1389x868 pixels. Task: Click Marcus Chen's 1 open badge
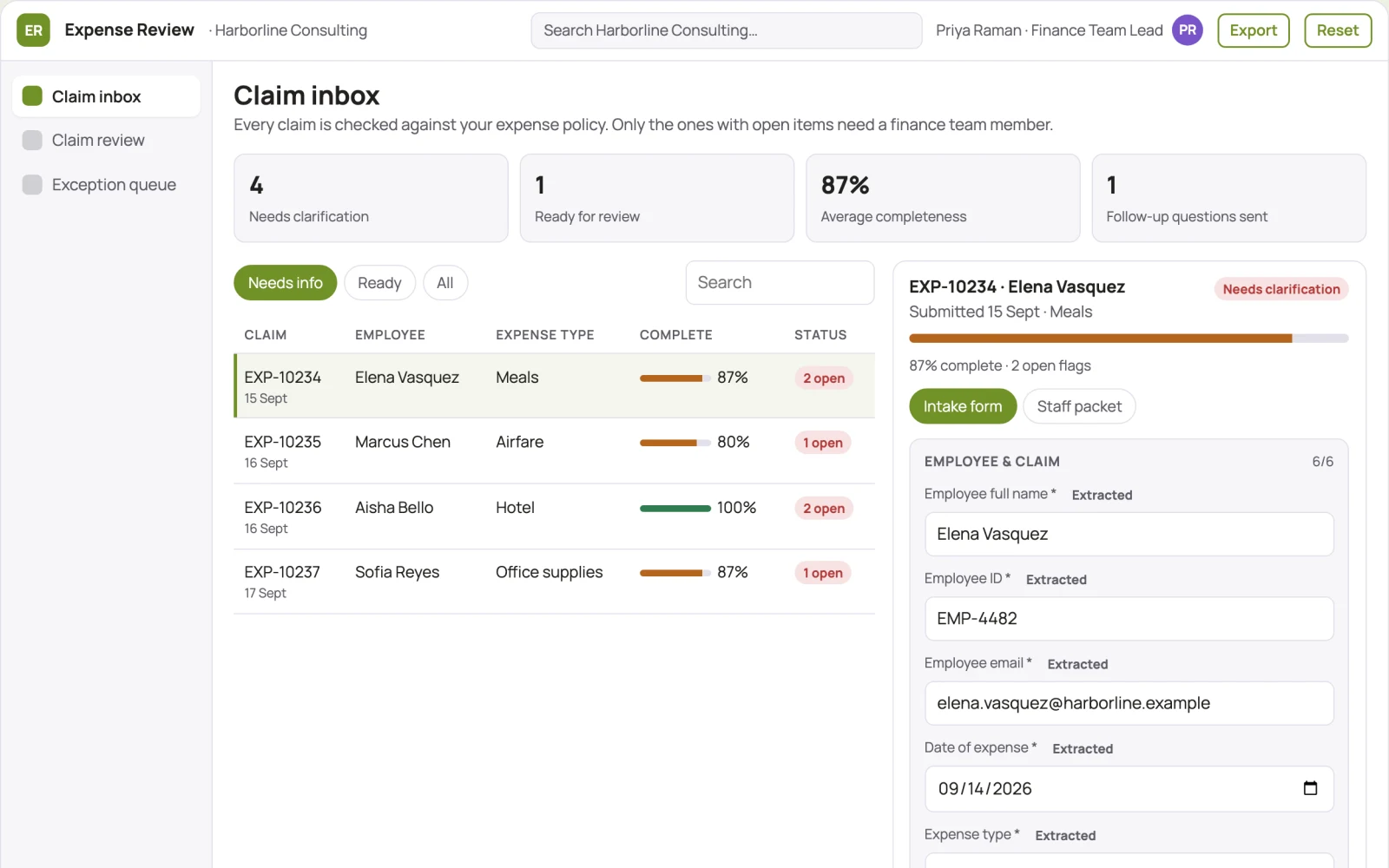pos(822,443)
